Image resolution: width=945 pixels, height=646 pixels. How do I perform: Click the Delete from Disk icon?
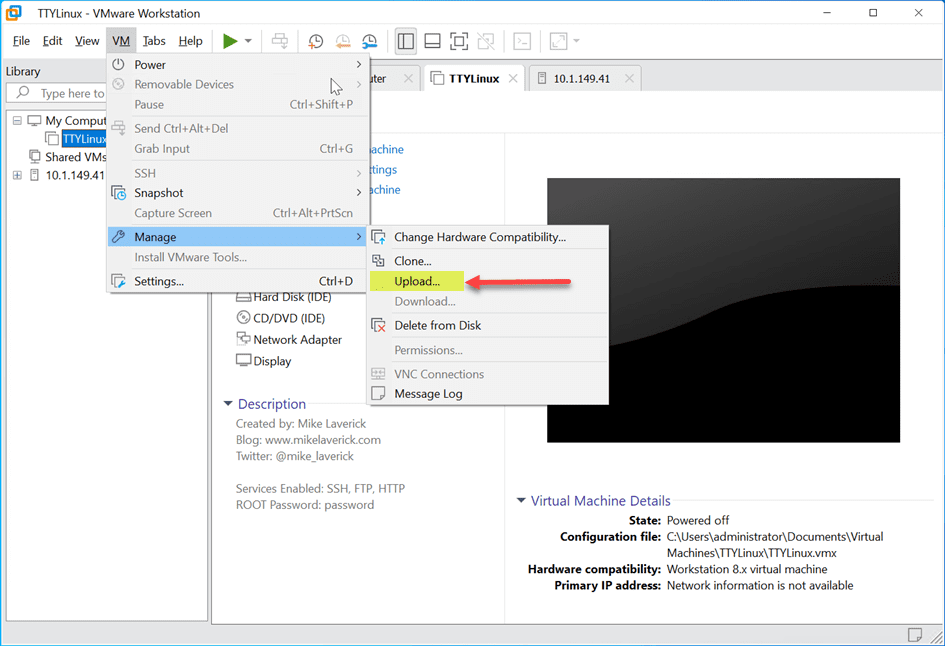coord(378,325)
